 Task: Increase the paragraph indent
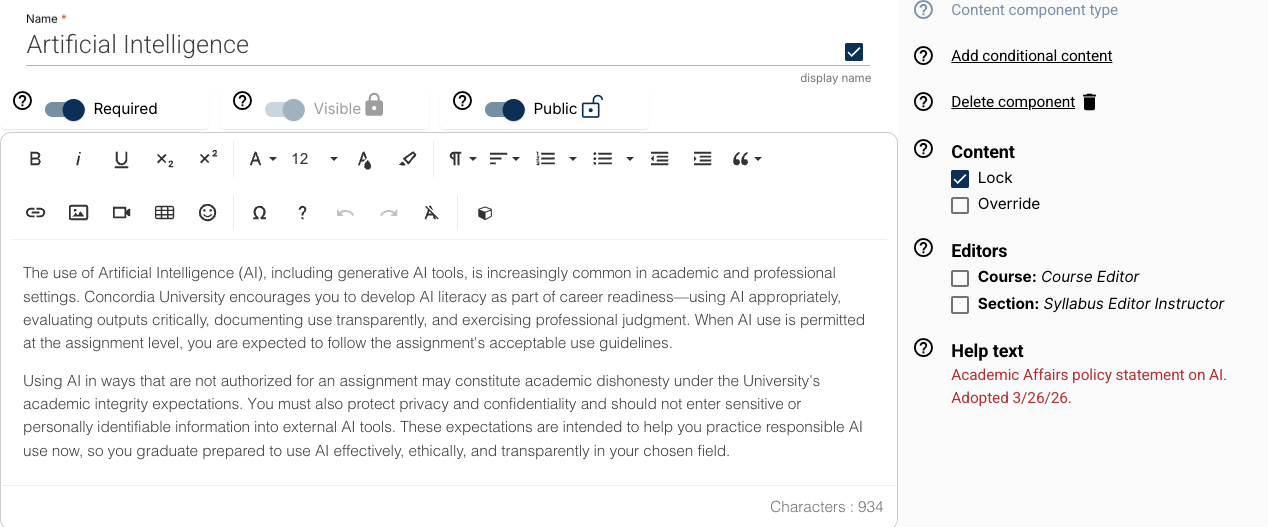(703, 159)
